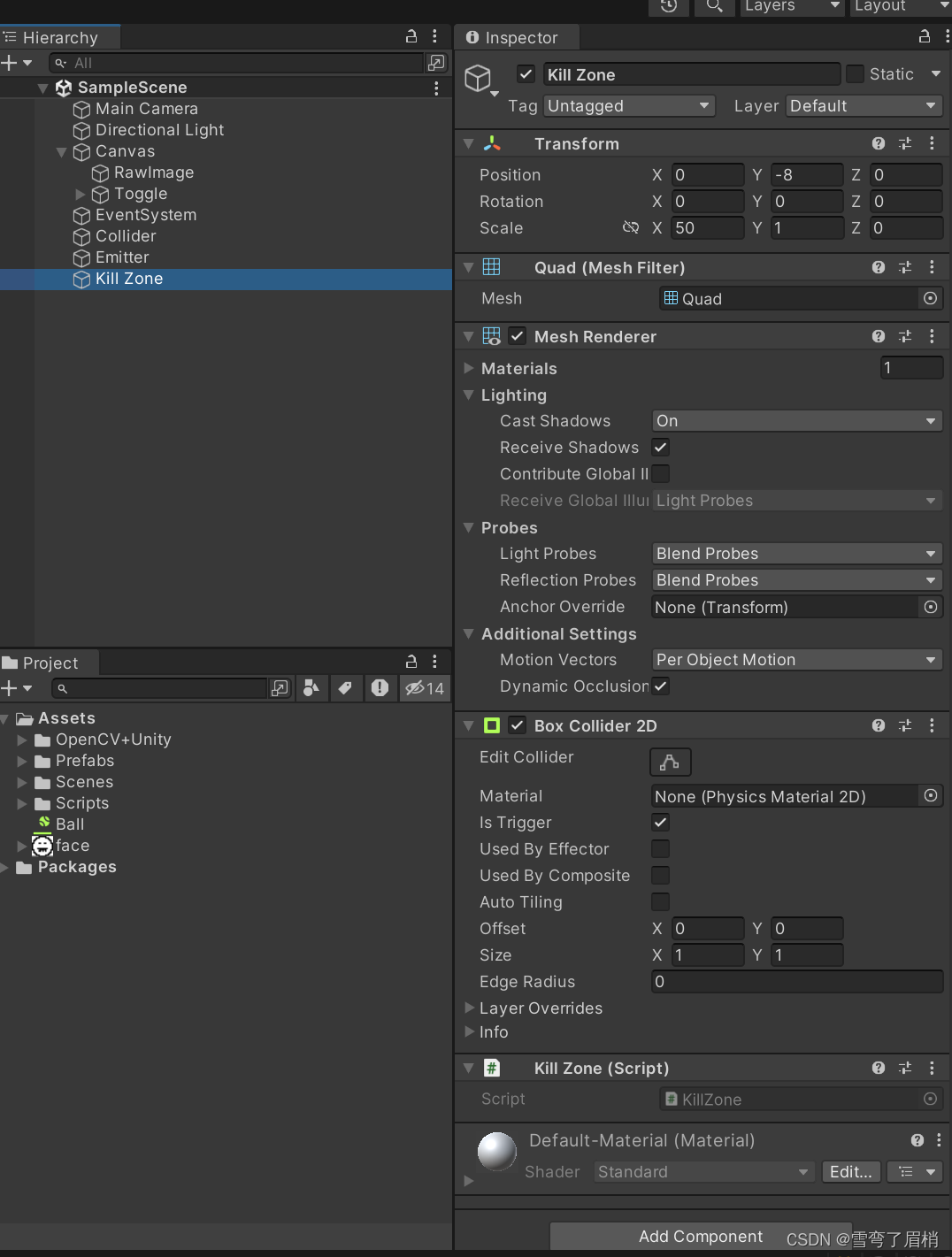Lock the Project panel
Image resolution: width=952 pixels, height=1257 pixels.
pos(411,662)
